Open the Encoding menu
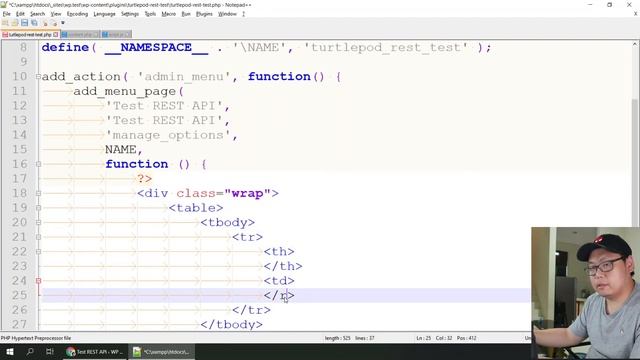This screenshot has width=640, height=360. (x=77, y=14)
